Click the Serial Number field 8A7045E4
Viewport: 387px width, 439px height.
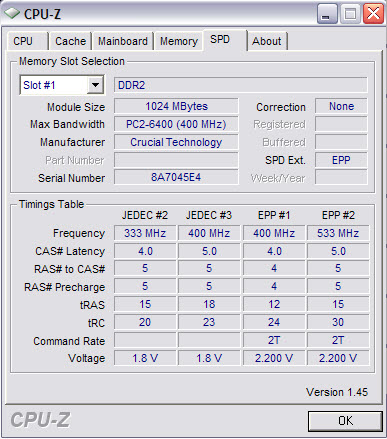(x=176, y=177)
